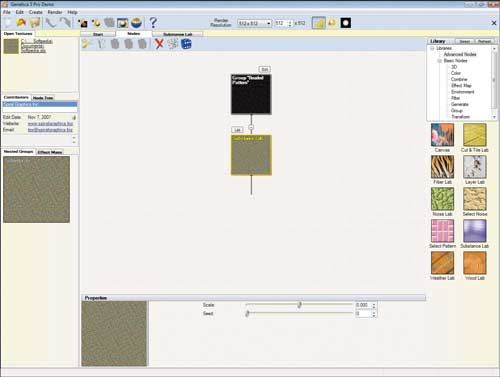Click the Refresh button in Library panel
Screen dimensions: 500x377
[484, 41]
